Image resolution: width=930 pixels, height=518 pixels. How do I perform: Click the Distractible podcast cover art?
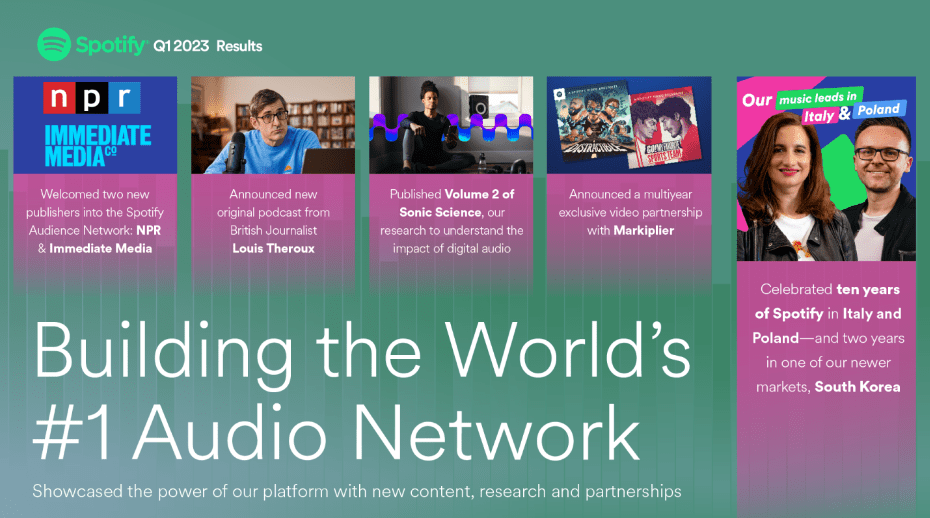click(593, 123)
